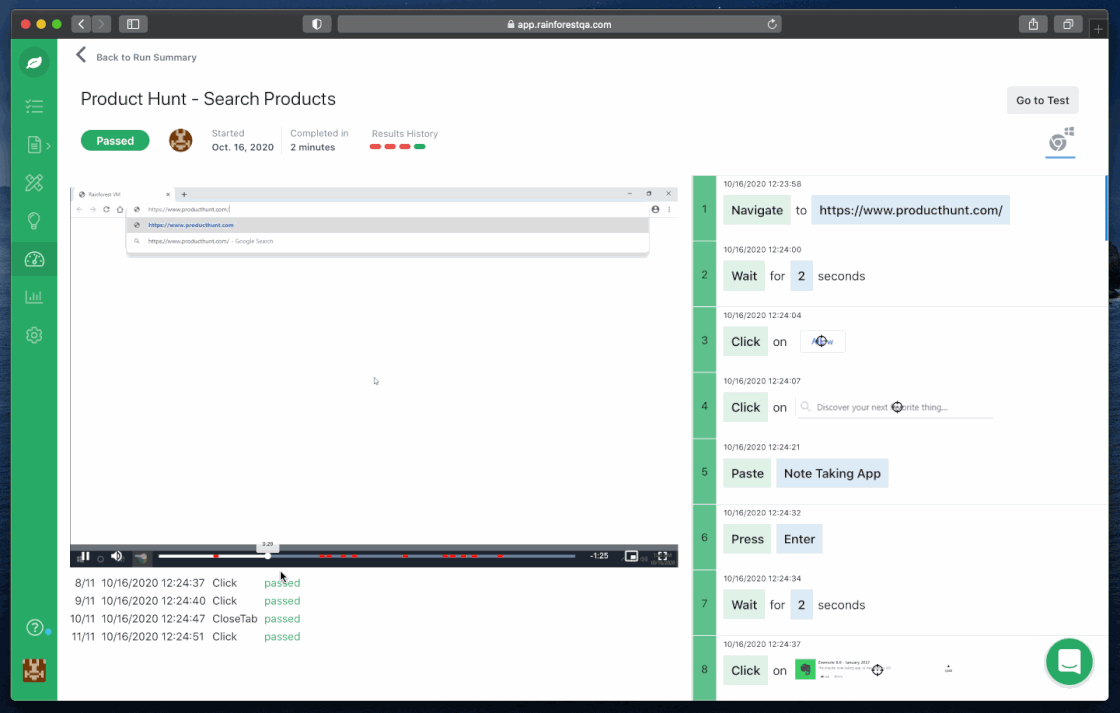Pause the test video playback
Screen dimensions: 1120x713
point(84,557)
